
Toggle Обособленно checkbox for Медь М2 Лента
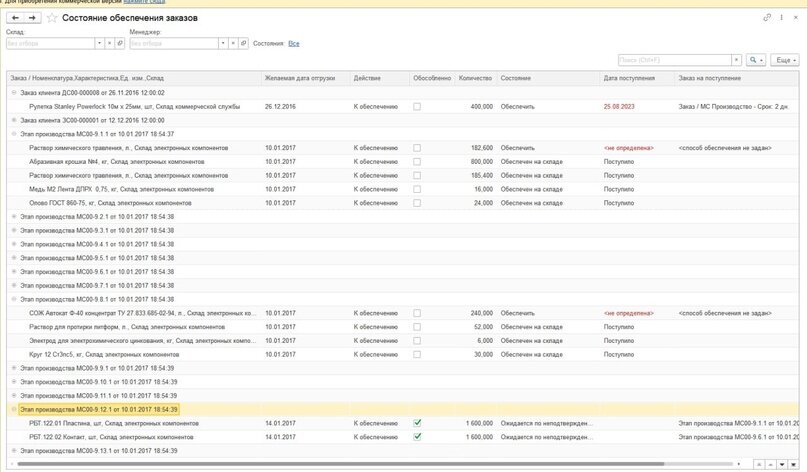417,189
